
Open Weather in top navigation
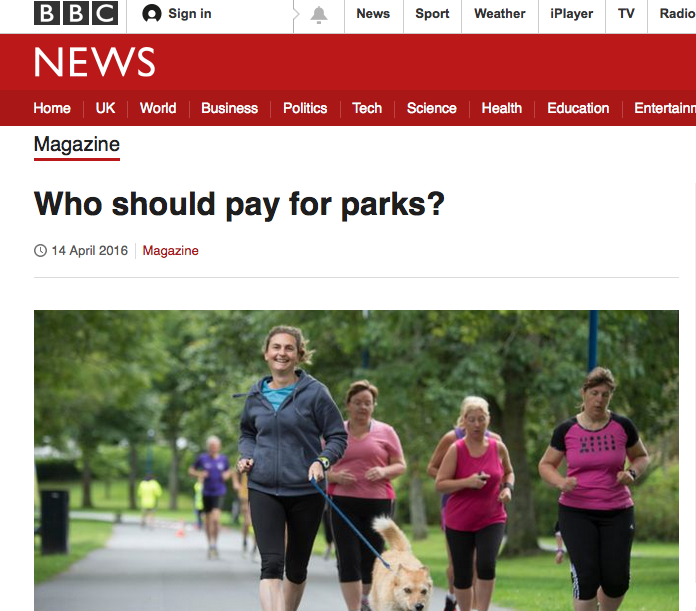pos(499,14)
